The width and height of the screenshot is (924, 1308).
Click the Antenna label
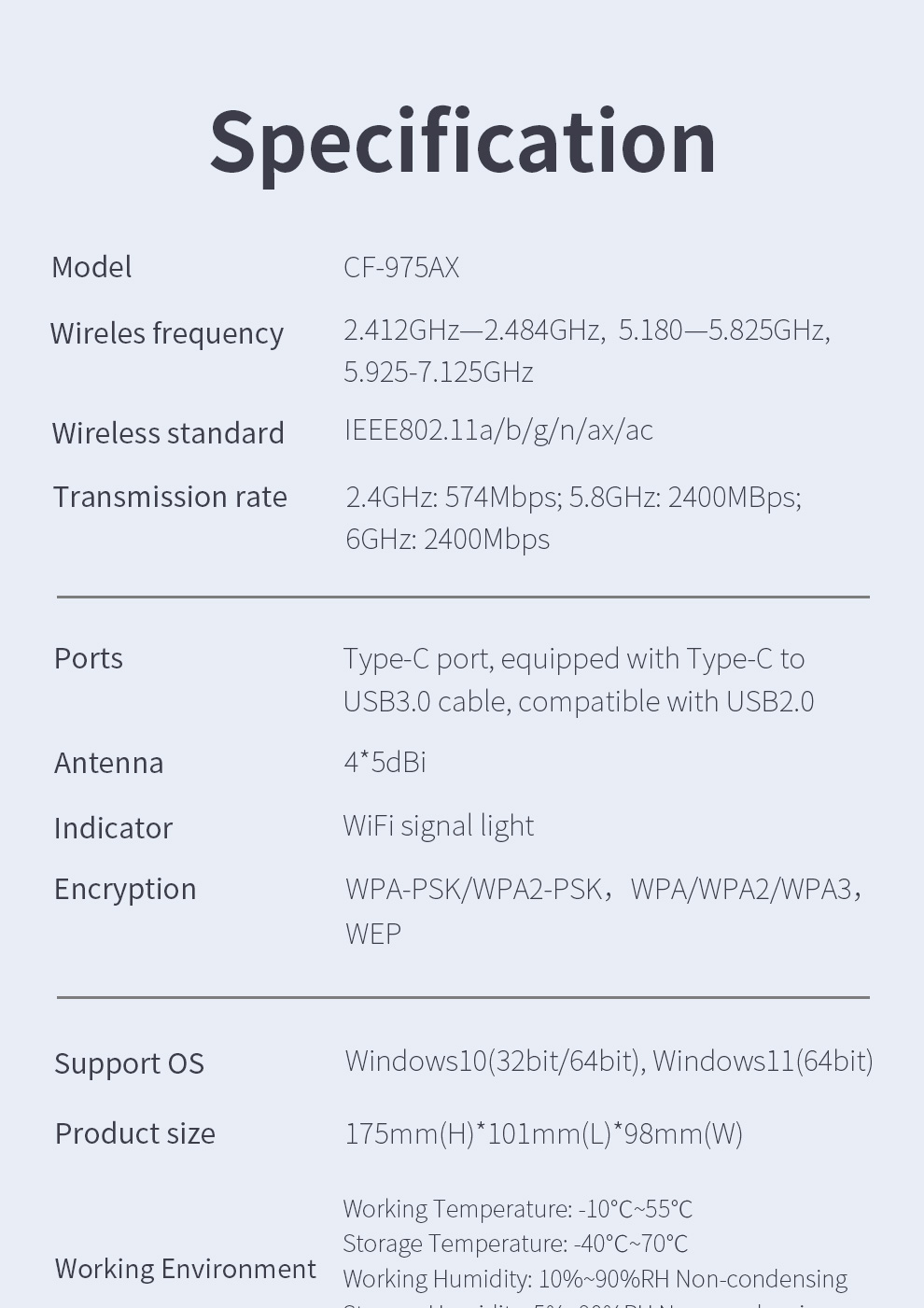point(108,763)
